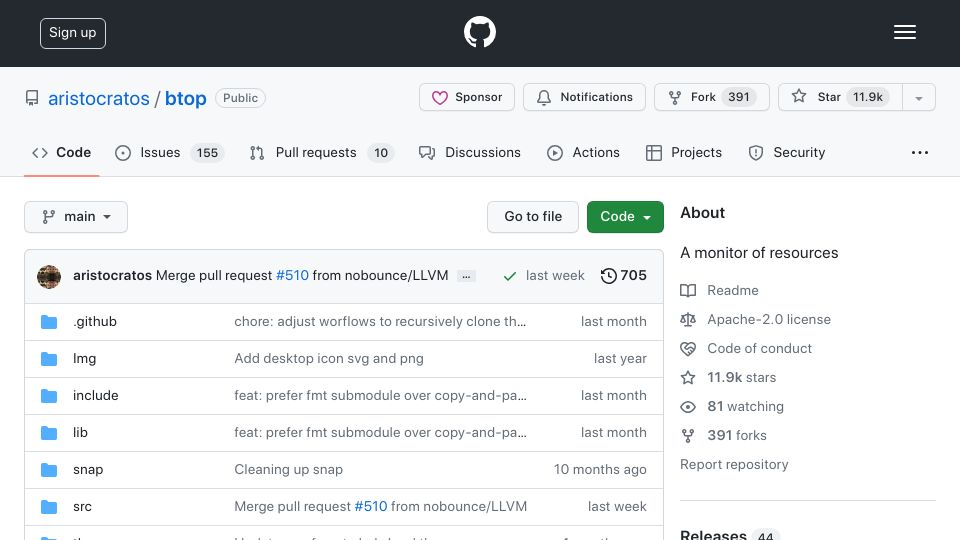This screenshot has height=540, width=960.
Task: Open the aristocratos owner profile link
Action: (x=99, y=98)
